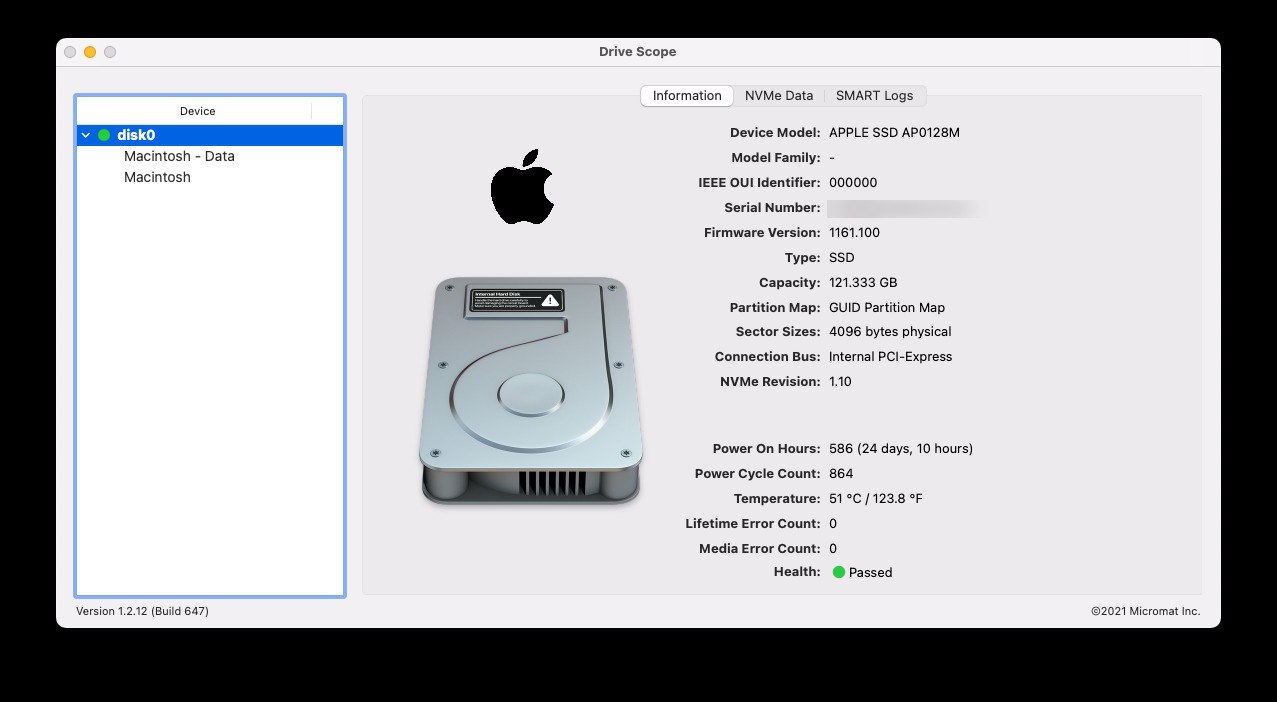
Task: Click the Model Family label
Action: [x=776, y=157]
